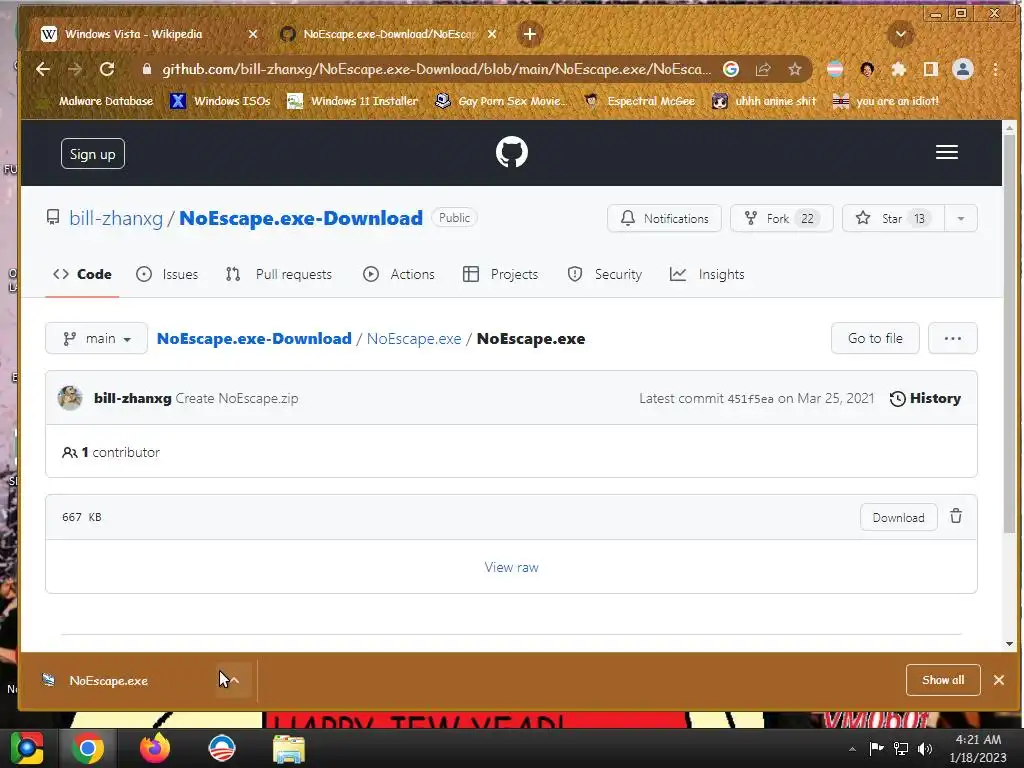Click the volume speaker tray icon
This screenshot has width=1024, height=768.
click(925, 748)
